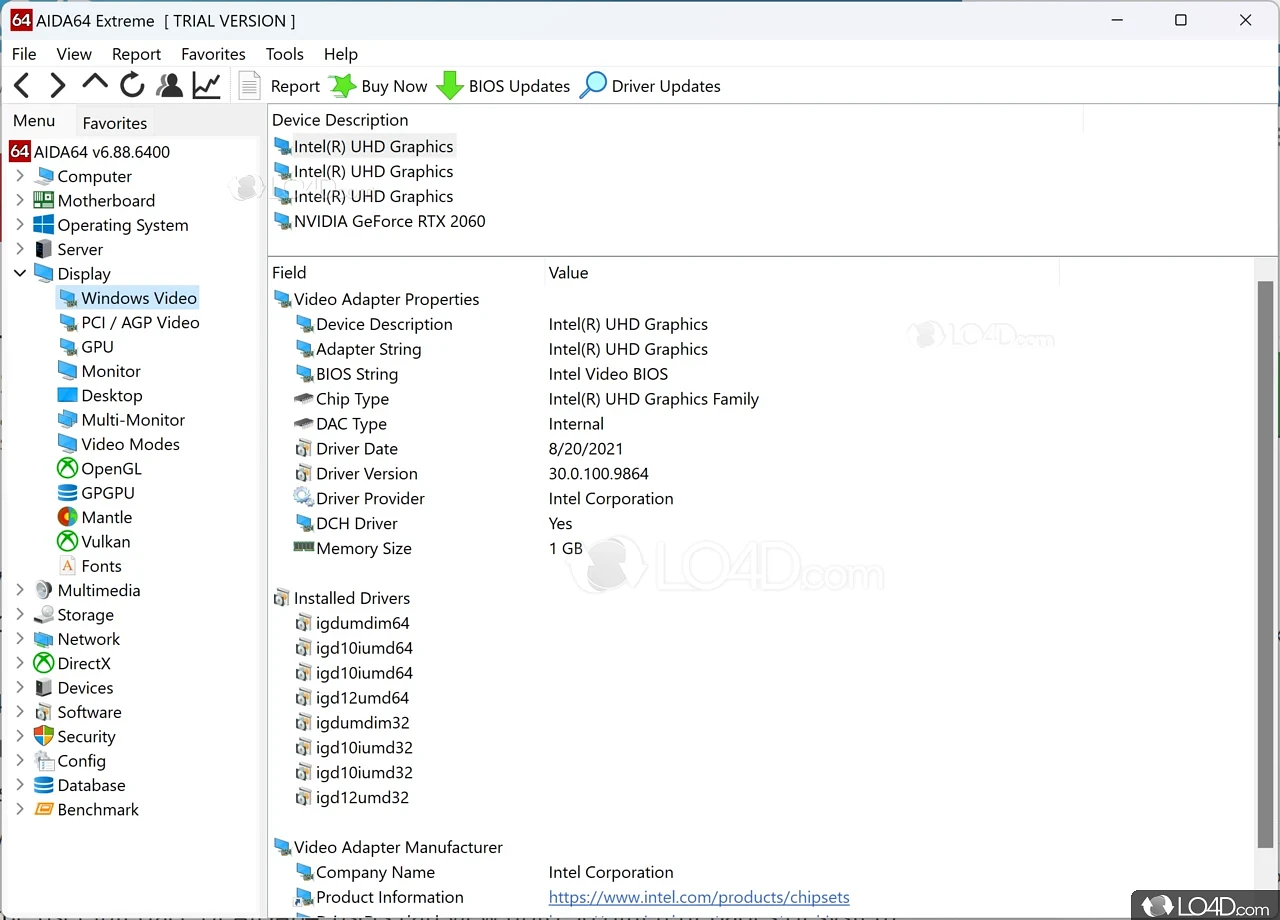Click the Back navigation arrow
This screenshot has width=1280, height=920.
22,86
